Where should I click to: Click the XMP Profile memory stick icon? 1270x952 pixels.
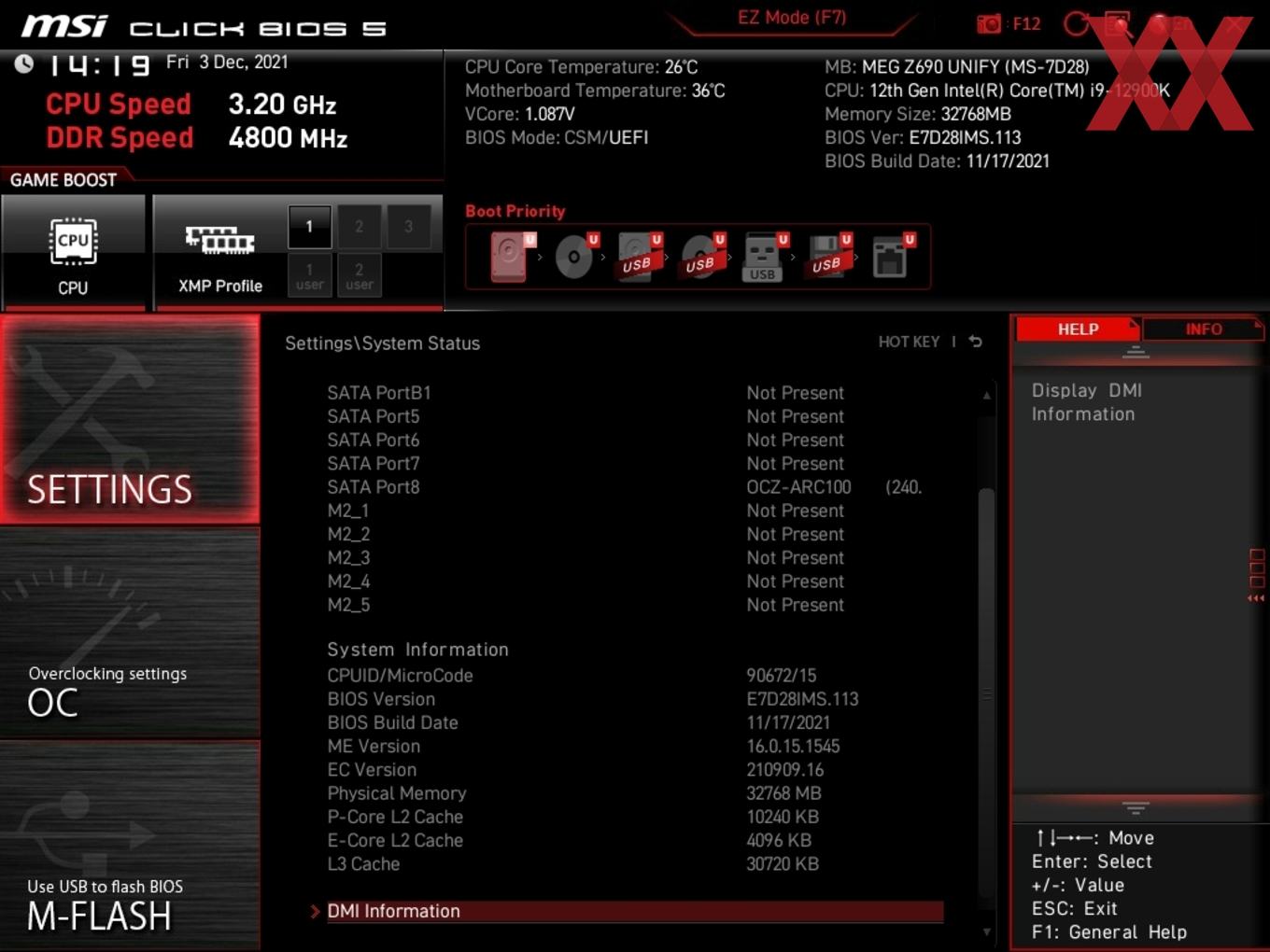(219, 240)
